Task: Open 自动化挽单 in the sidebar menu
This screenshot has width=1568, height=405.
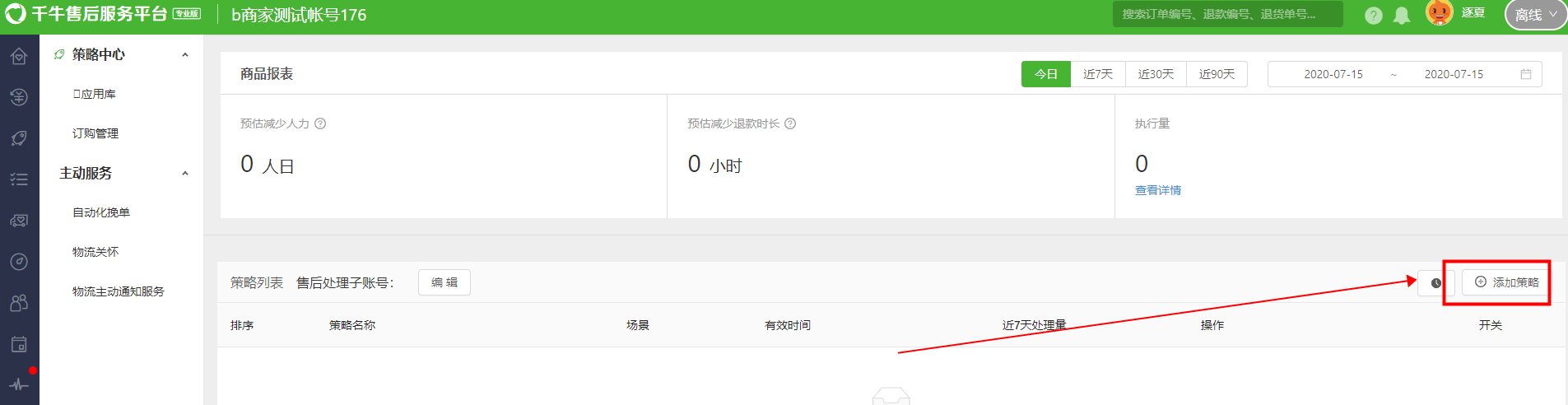Action: click(101, 212)
